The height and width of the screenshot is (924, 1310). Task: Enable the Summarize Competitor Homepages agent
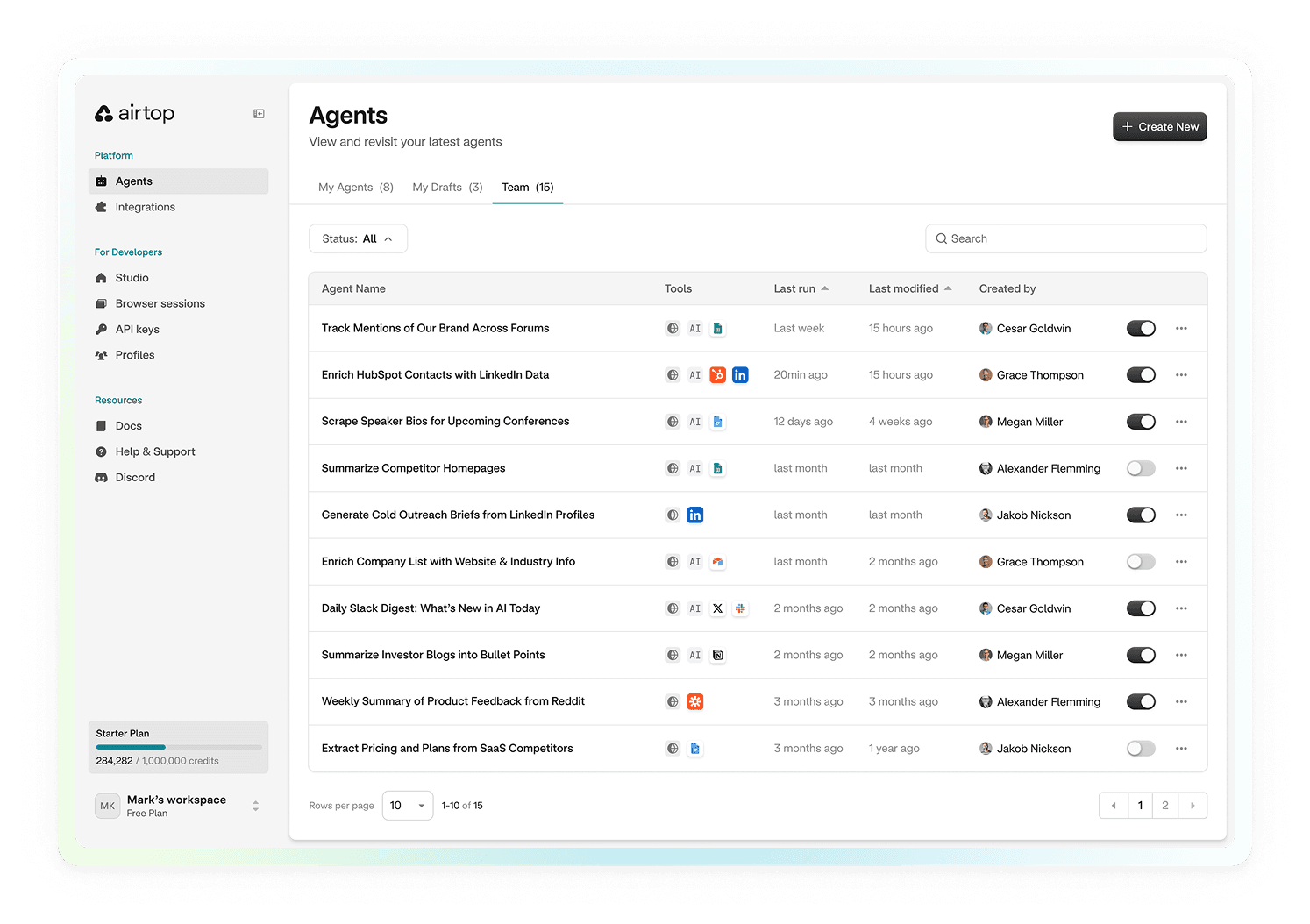(x=1141, y=467)
